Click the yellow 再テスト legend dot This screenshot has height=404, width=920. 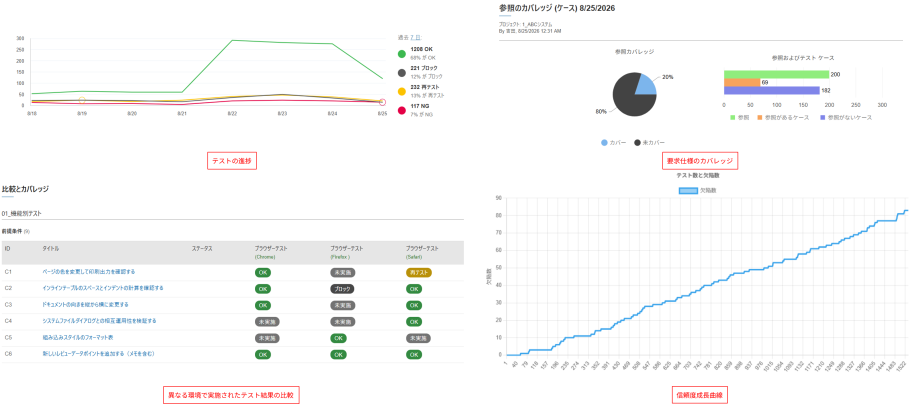pos(402,91)
